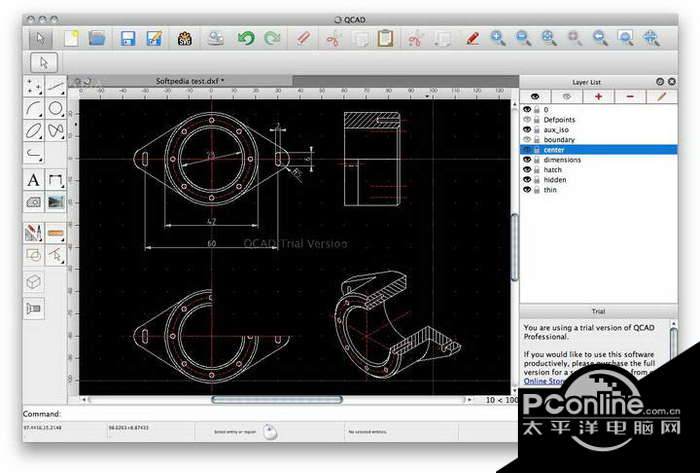Open Measure/Info tools with orange ruler
Viewport: 700px width, 473px height.
(x=55, y=233)
